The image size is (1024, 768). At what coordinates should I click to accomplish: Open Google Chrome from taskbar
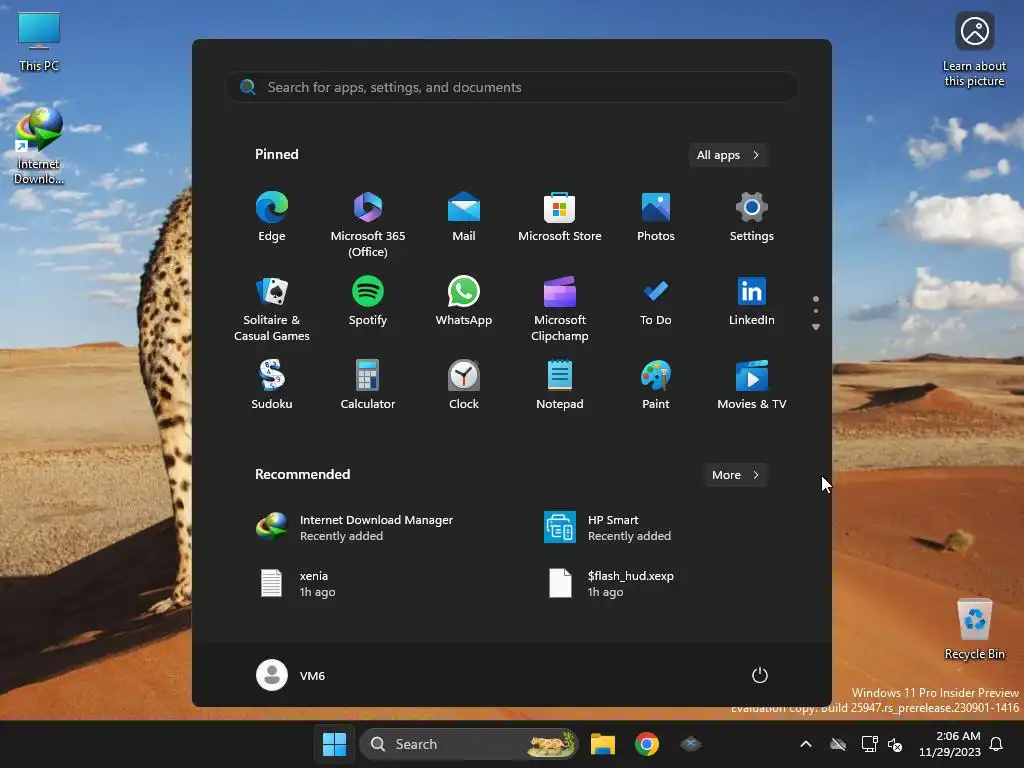pos(647,744)
